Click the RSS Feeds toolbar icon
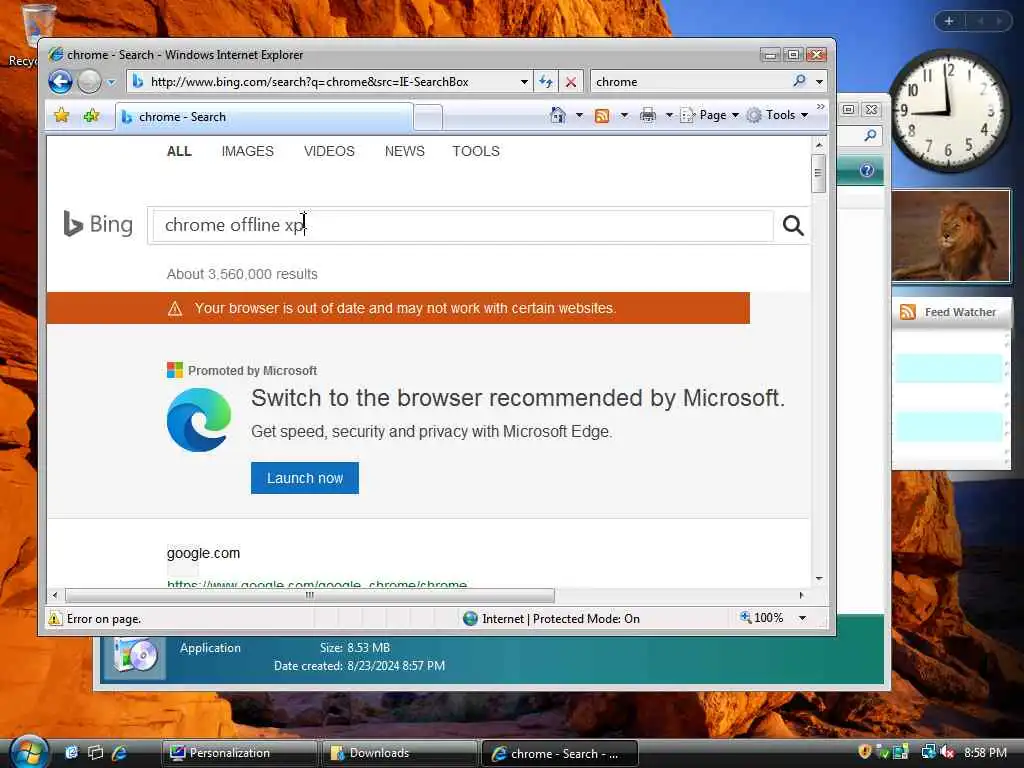1024x768 pixels. (602, 116)
